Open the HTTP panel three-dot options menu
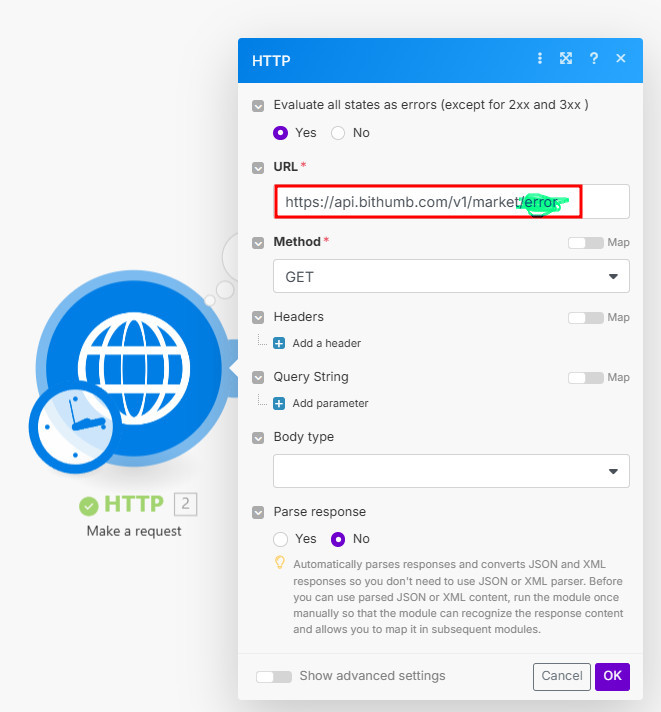 (540, 59)
